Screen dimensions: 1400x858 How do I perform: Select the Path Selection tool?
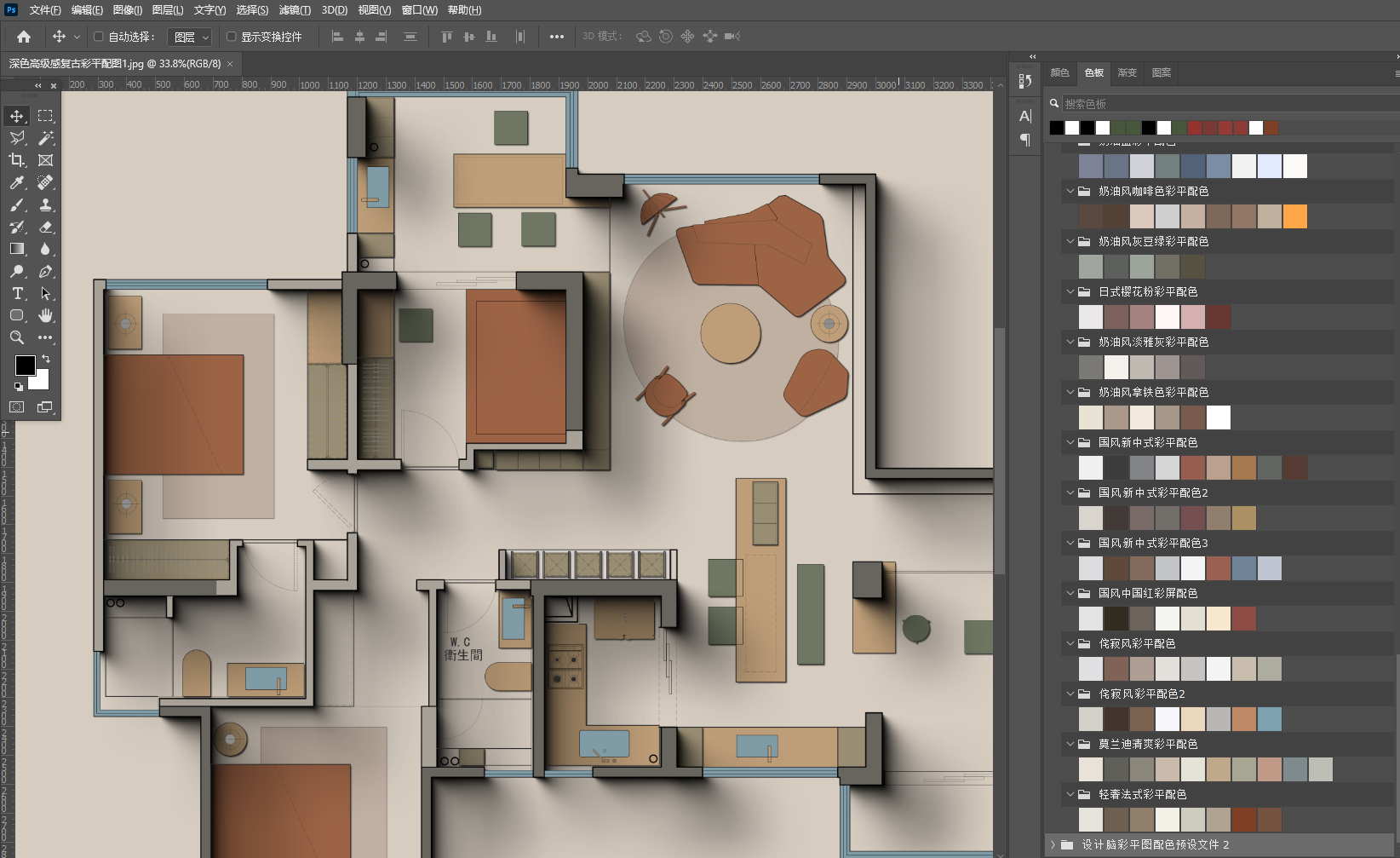46,293
